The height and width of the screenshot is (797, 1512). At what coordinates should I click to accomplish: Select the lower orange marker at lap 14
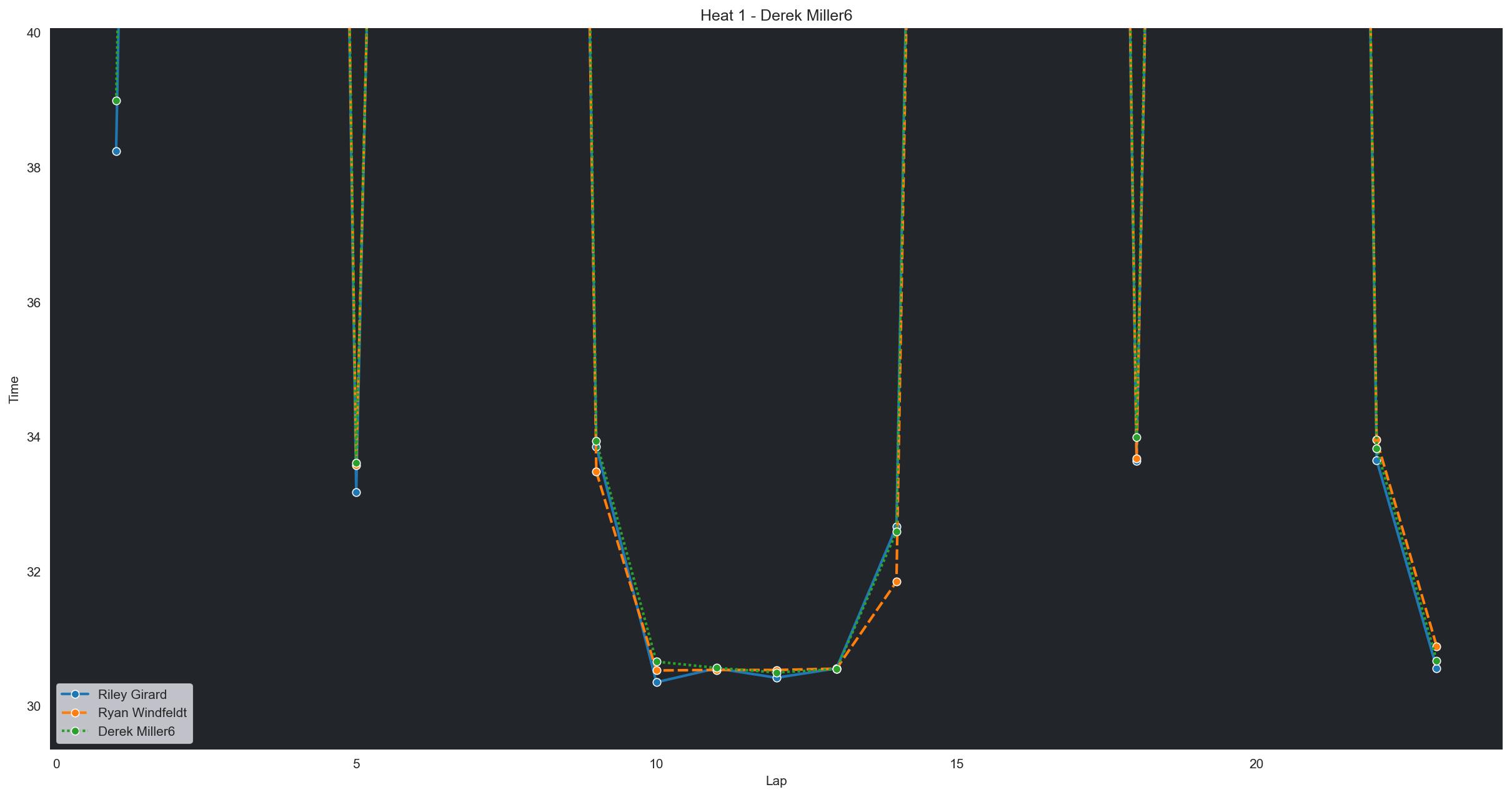click(897, 582)
